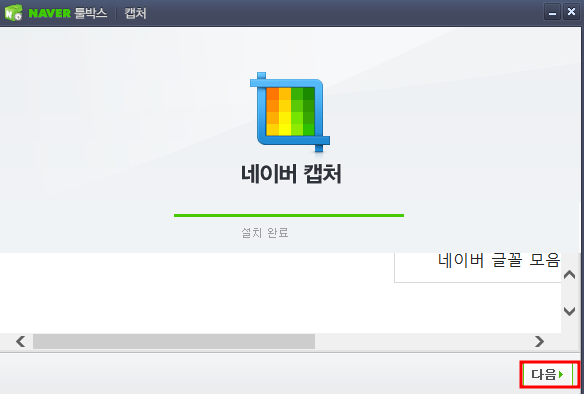Click the Naver Capture app icon

(x=290, y=112)
